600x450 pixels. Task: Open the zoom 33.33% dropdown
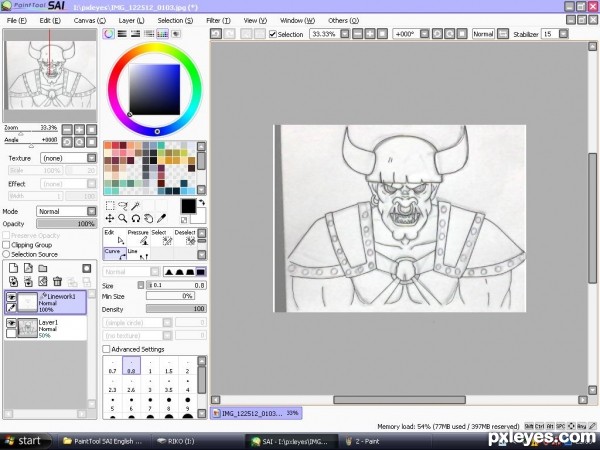pyautogui.click(x=345, y=34)
